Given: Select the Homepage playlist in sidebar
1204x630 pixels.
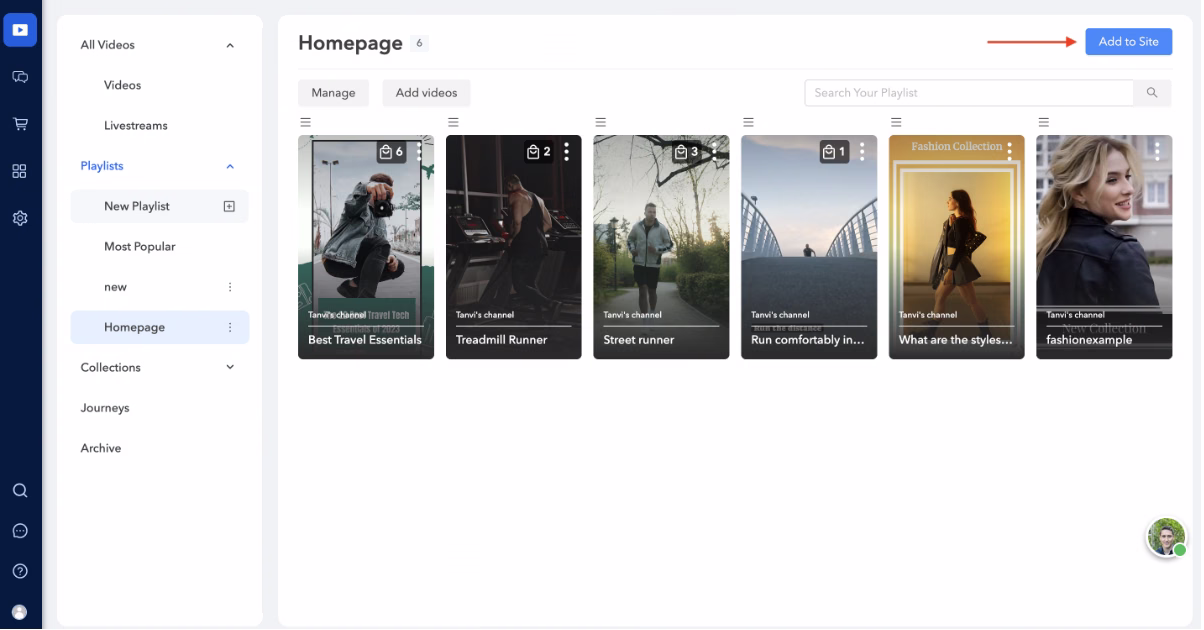Looking at the screenshot, I should (x=160, y=327).
